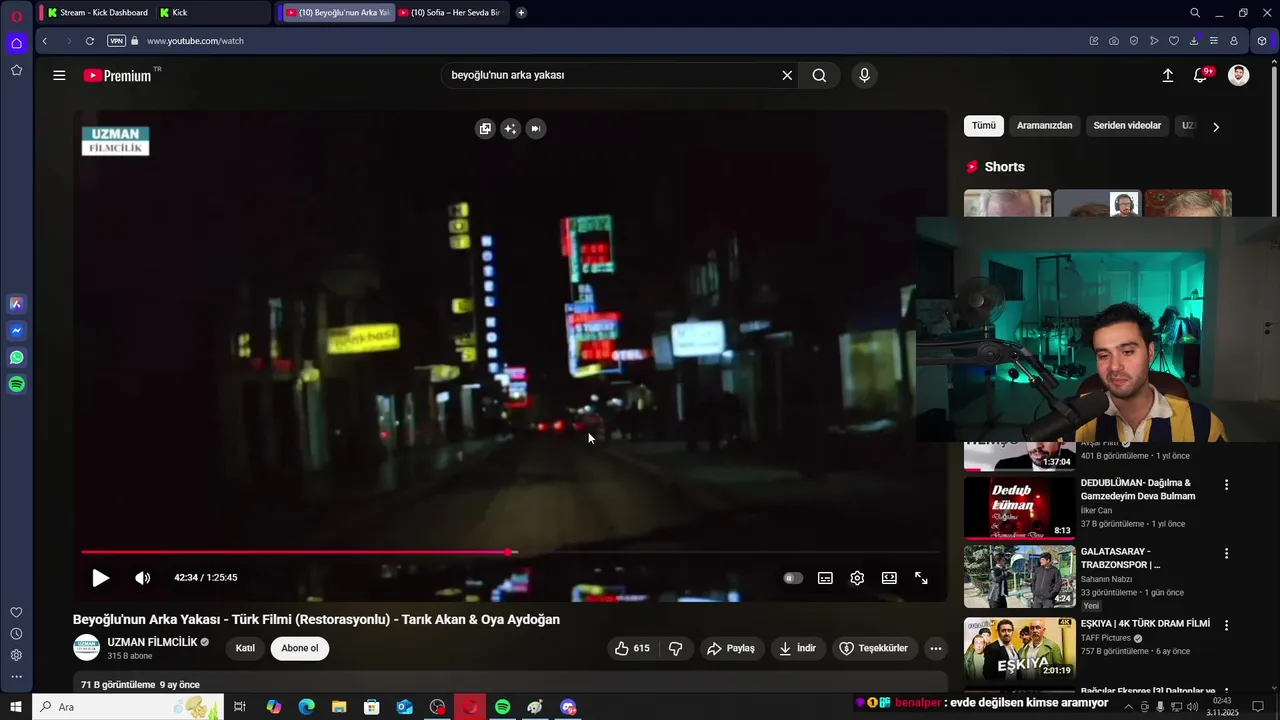Open options menu for EŞKIYA 4K video
The height and width of the screenshot is (720, 1280).
coord(1226,625)
